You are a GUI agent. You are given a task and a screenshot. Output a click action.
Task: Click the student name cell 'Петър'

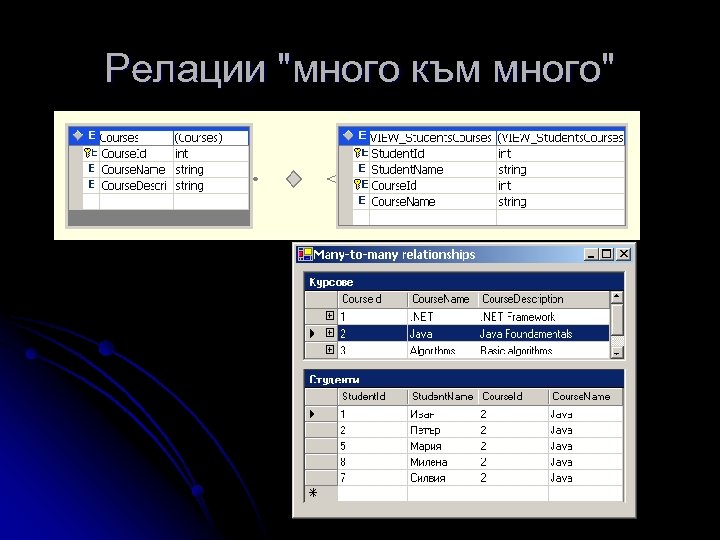443,430
